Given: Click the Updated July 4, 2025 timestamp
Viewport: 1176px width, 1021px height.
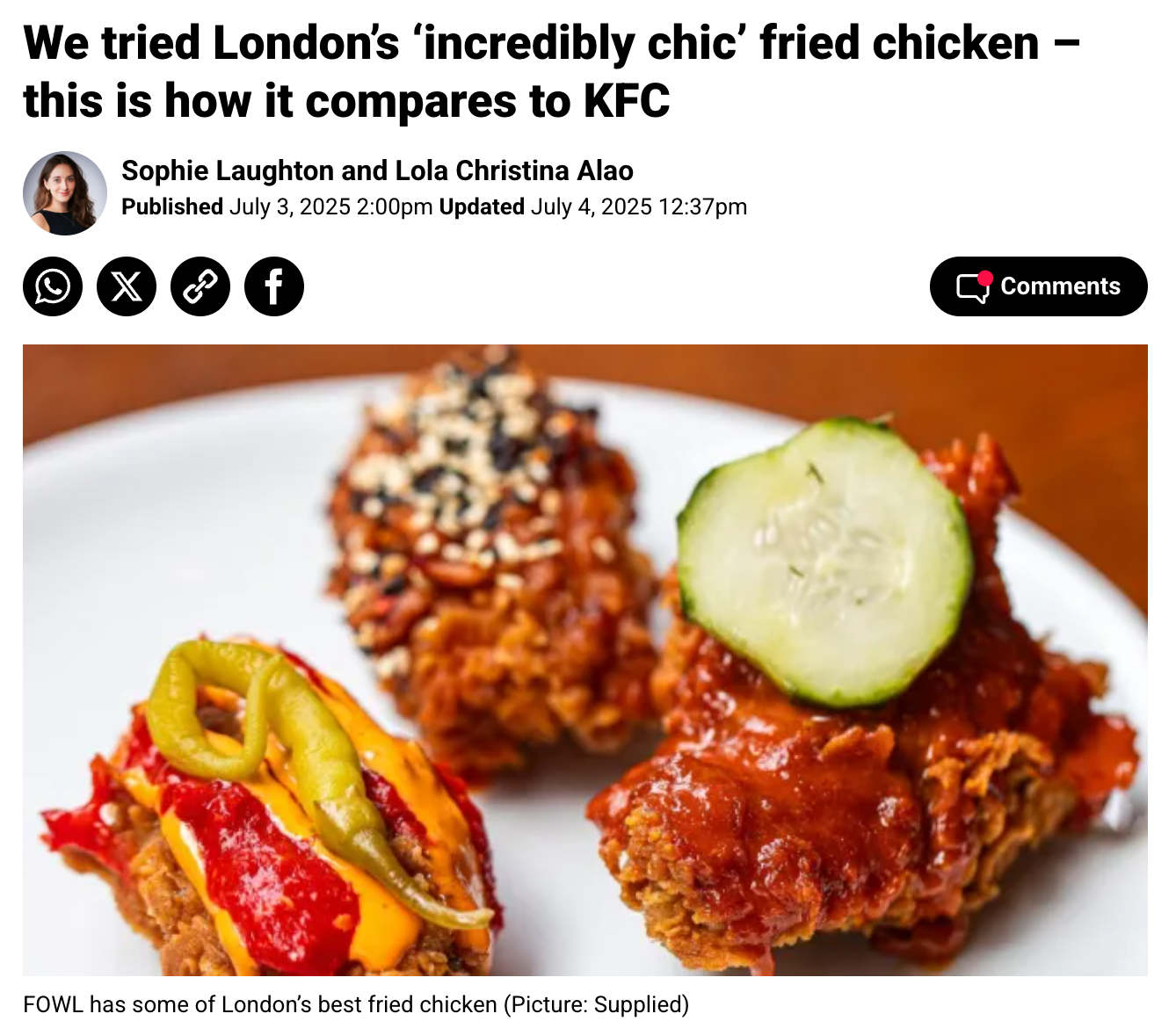Looking at the screenshot, I should pyautogui.click(x=593, y=206).
